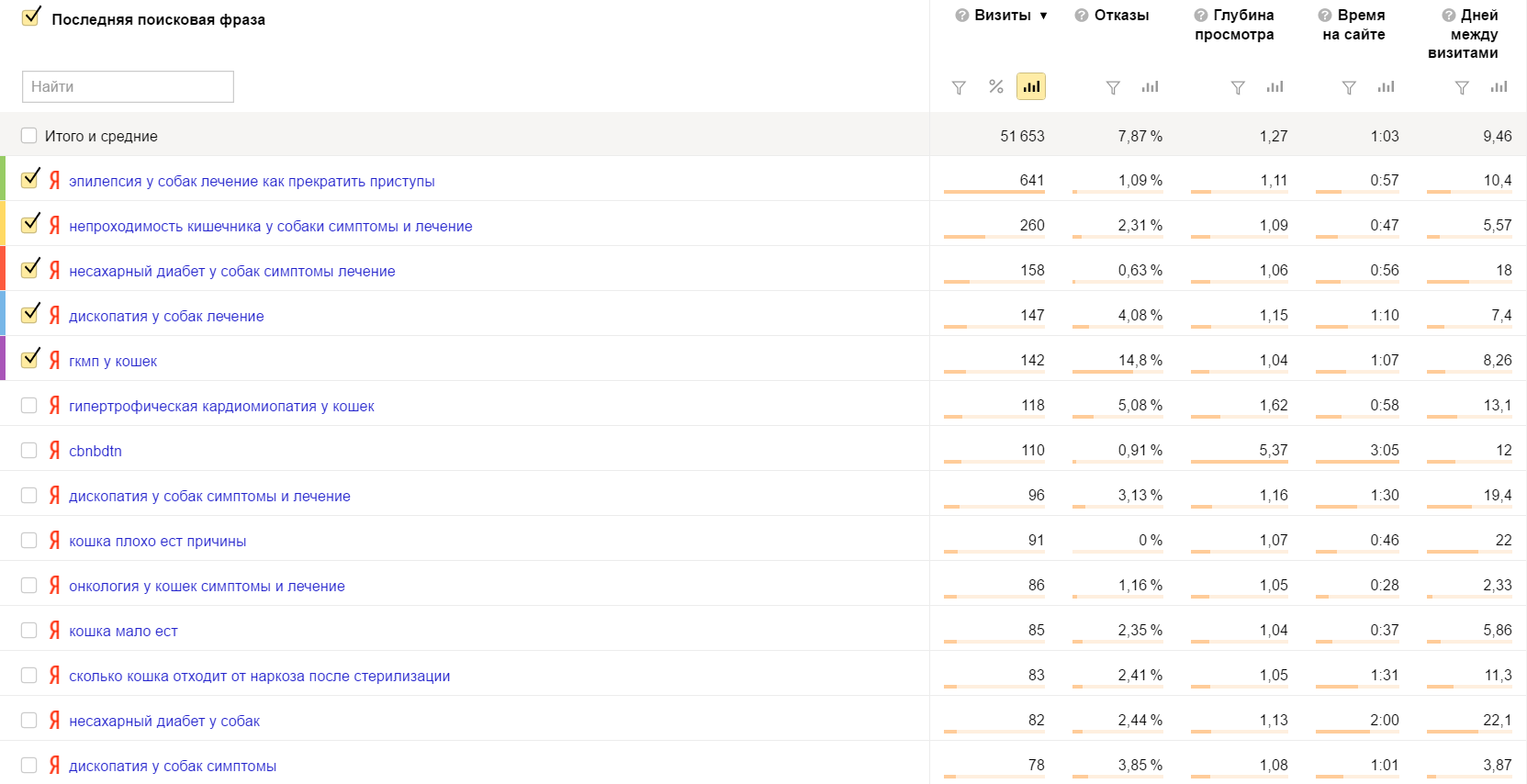Switch Визиты column to percent display

tap(995, 86)
